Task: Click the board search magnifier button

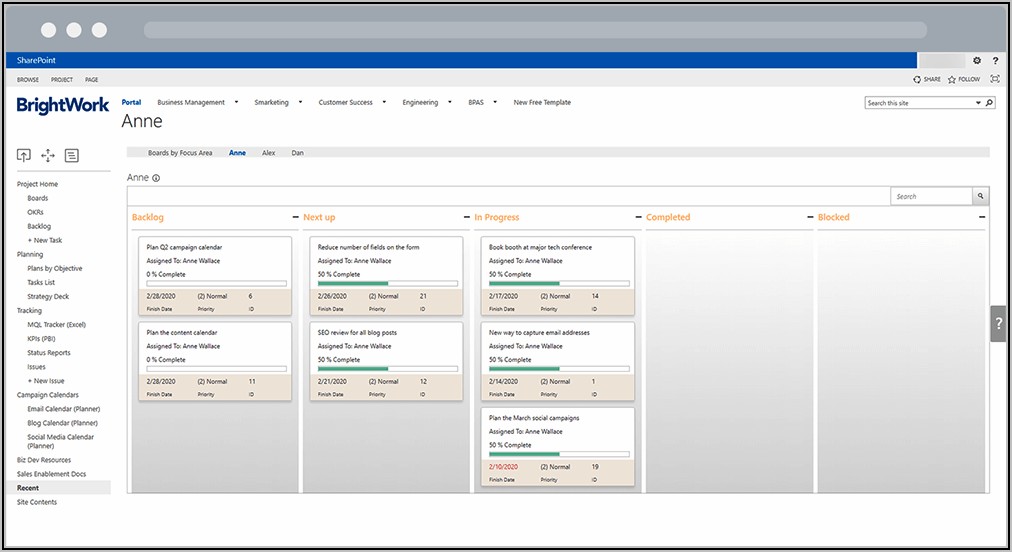Action: pyautogui.click(x=980, y=197)
